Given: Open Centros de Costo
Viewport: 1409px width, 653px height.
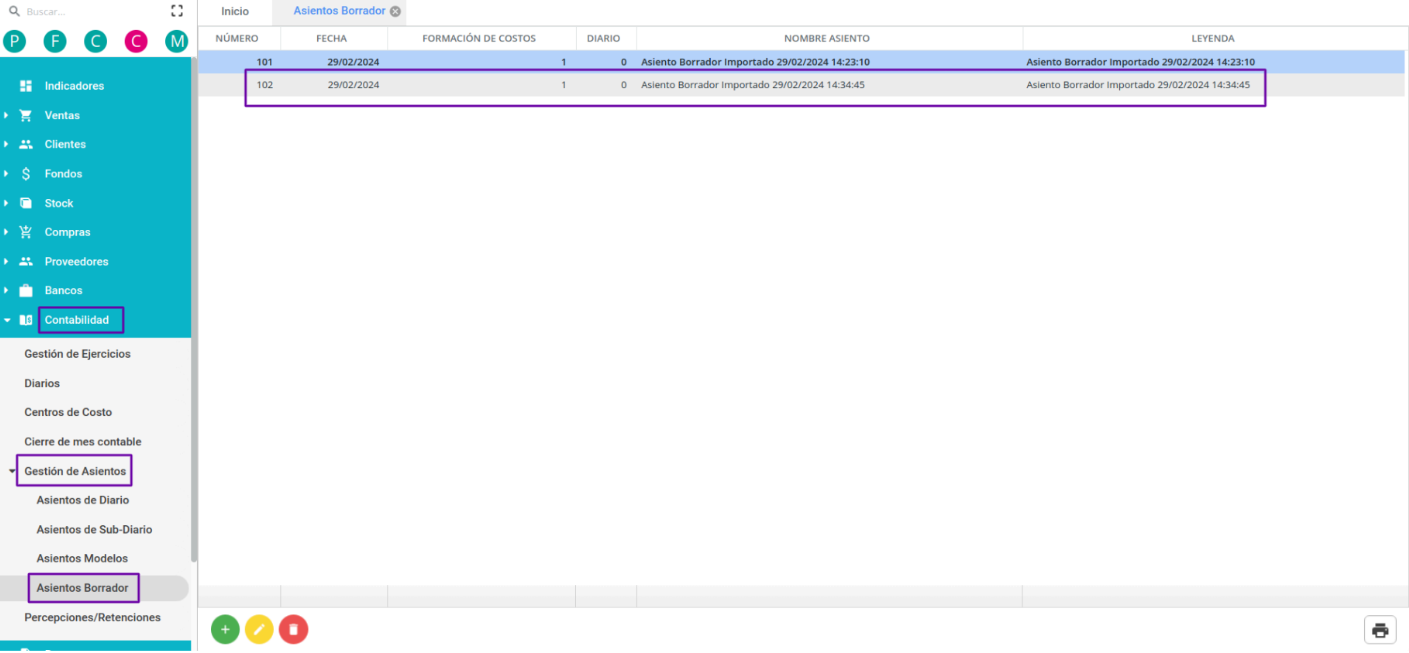Looking at the screenshot, I should [x=68, y=412].
